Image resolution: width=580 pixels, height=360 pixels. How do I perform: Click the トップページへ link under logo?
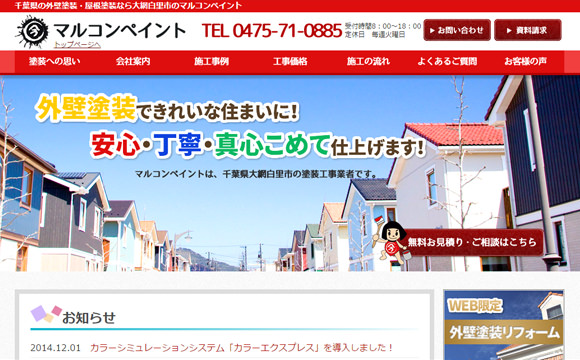click(77, 45)
